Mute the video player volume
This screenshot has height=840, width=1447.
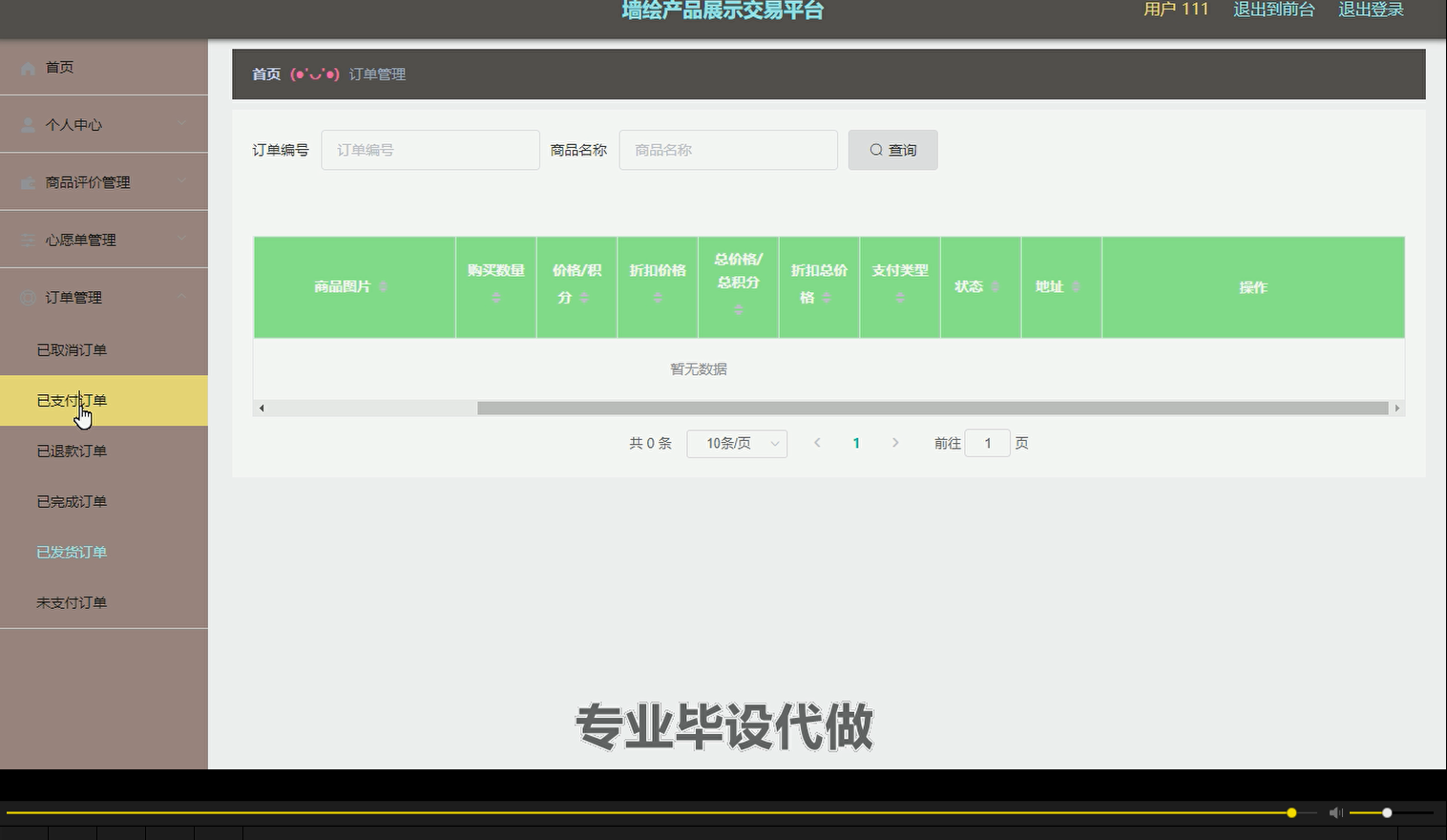[1335, 812]
